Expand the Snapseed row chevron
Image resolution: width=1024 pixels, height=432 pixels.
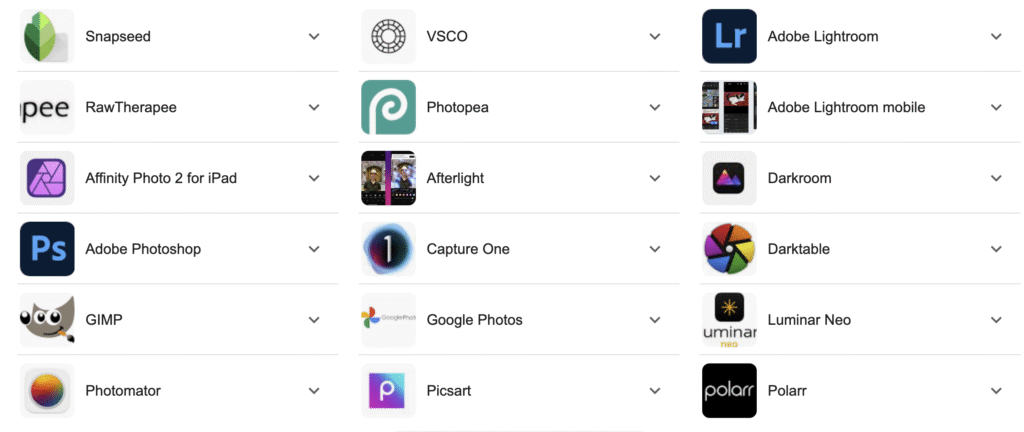(314, 36)
